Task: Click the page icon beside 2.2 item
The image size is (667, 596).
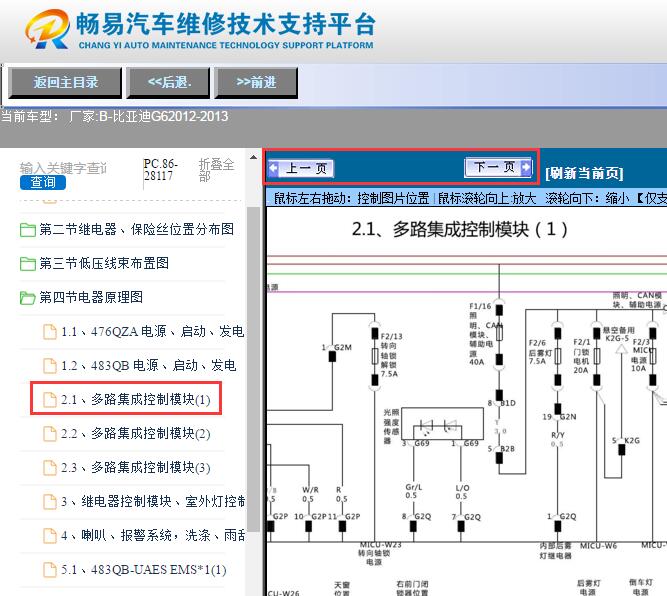Action: (x=50, y=434)
